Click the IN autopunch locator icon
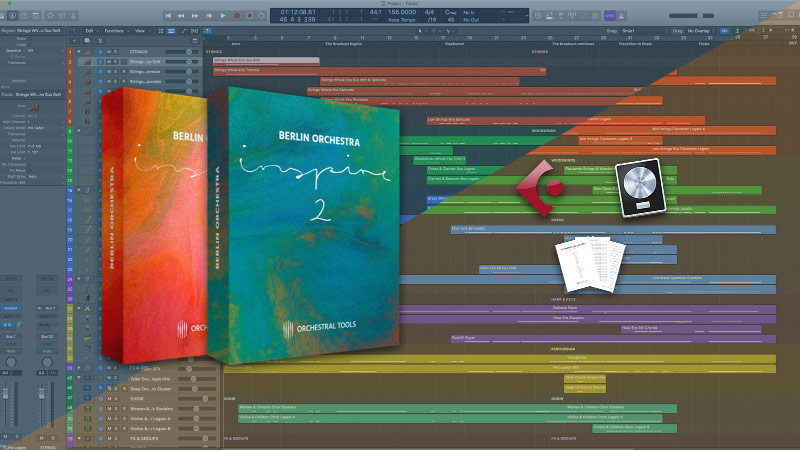This screenshot has width=800, height=450. tap(561, 16)
